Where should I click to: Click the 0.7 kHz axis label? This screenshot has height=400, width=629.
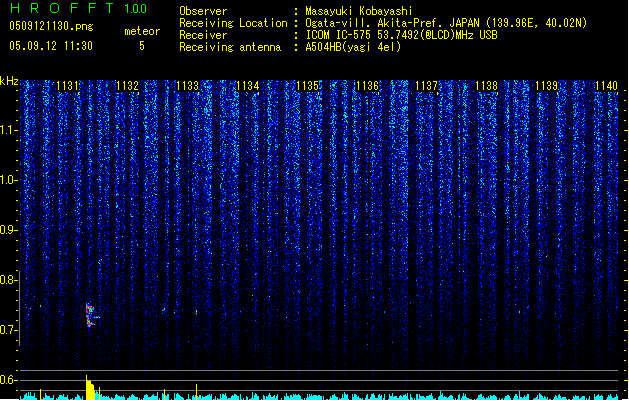[8, 330]
